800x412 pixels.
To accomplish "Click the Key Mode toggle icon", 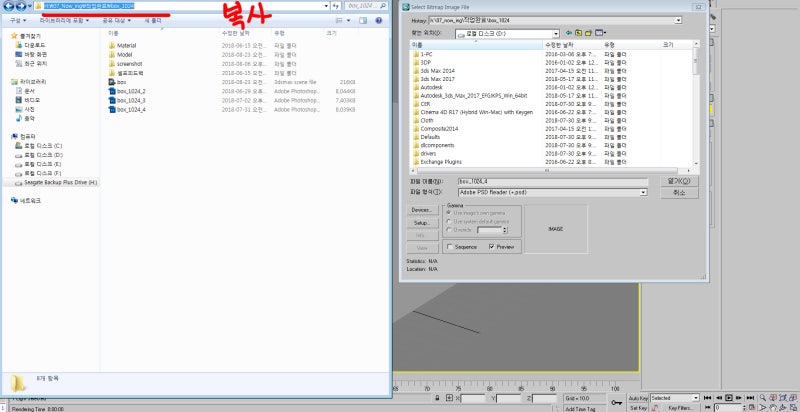I will (x=707, y=407).
